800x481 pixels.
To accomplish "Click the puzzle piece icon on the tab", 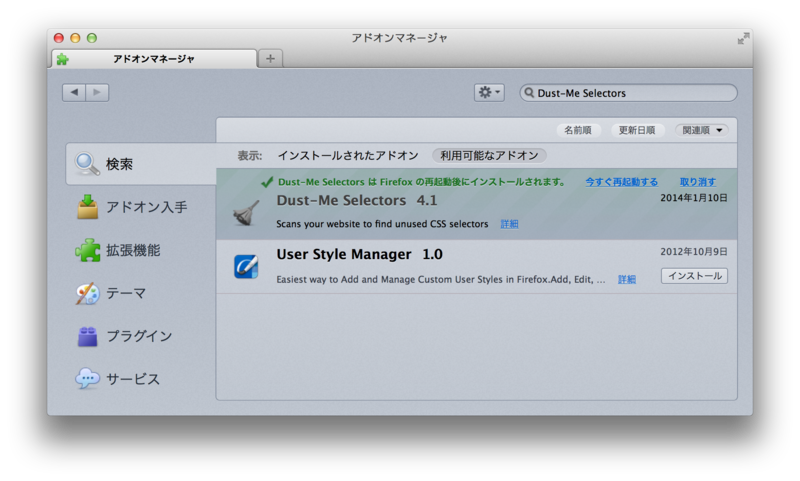I will coord(63,59).
